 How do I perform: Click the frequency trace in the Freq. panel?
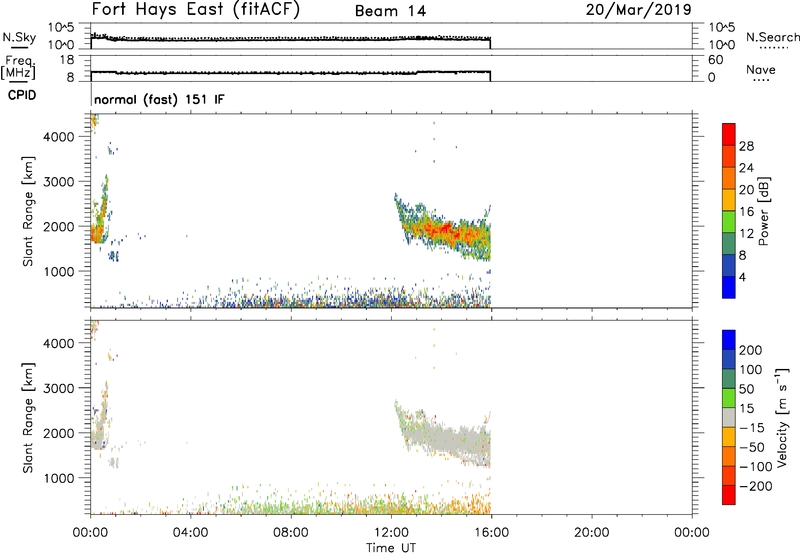[291, 73]
